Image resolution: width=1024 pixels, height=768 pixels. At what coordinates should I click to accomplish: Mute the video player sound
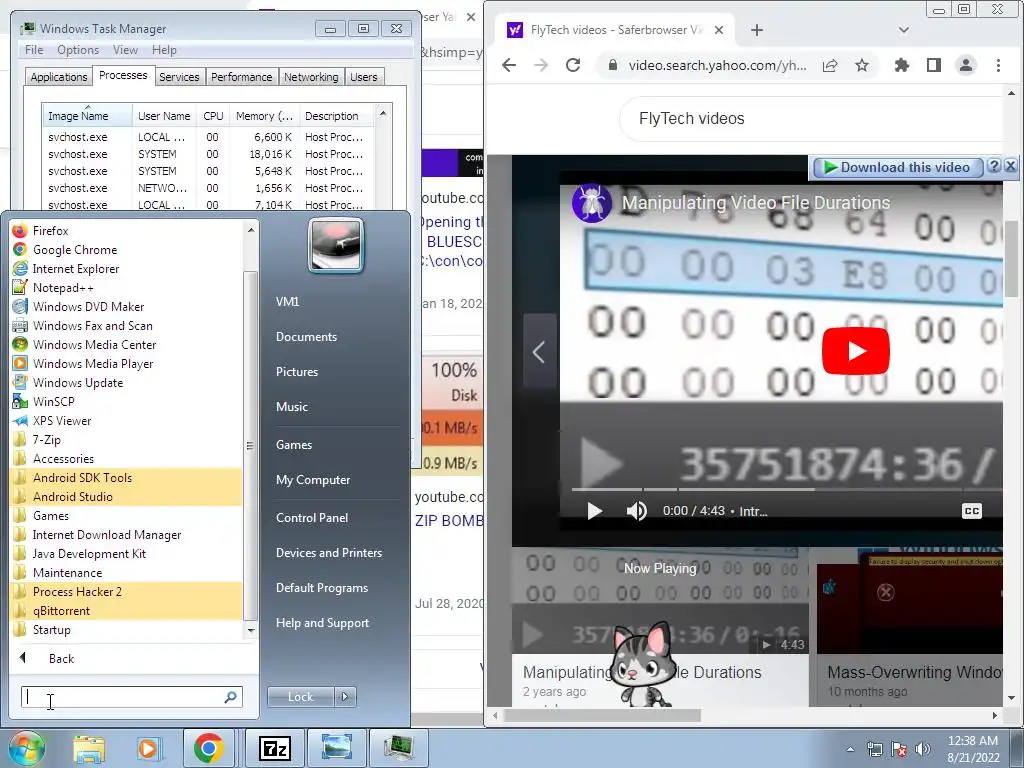tap(636, 511)
